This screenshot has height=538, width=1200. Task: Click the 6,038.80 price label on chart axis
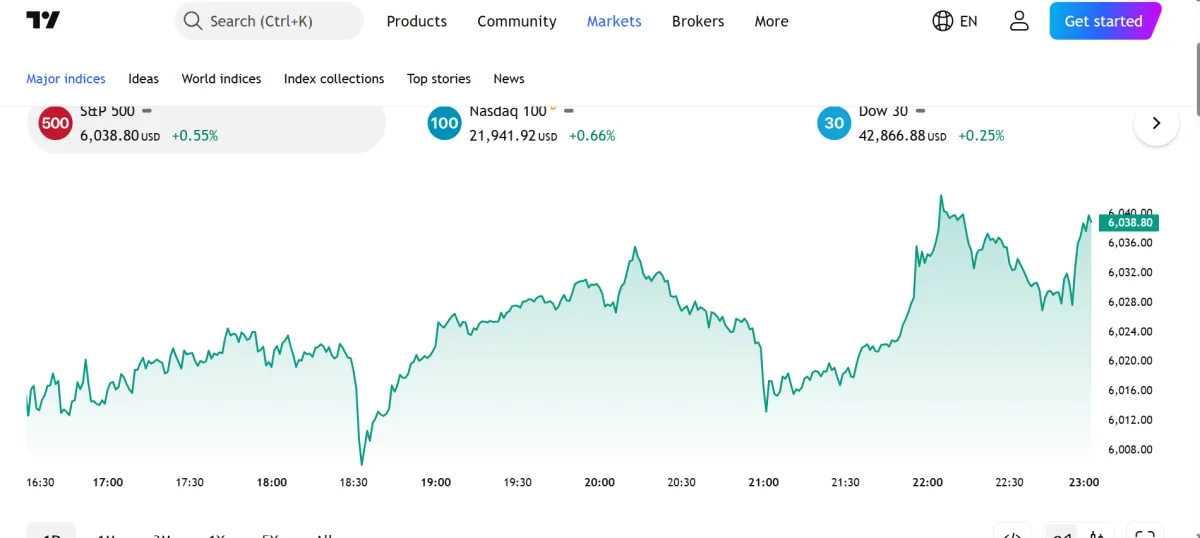[x=1128, y=223]
